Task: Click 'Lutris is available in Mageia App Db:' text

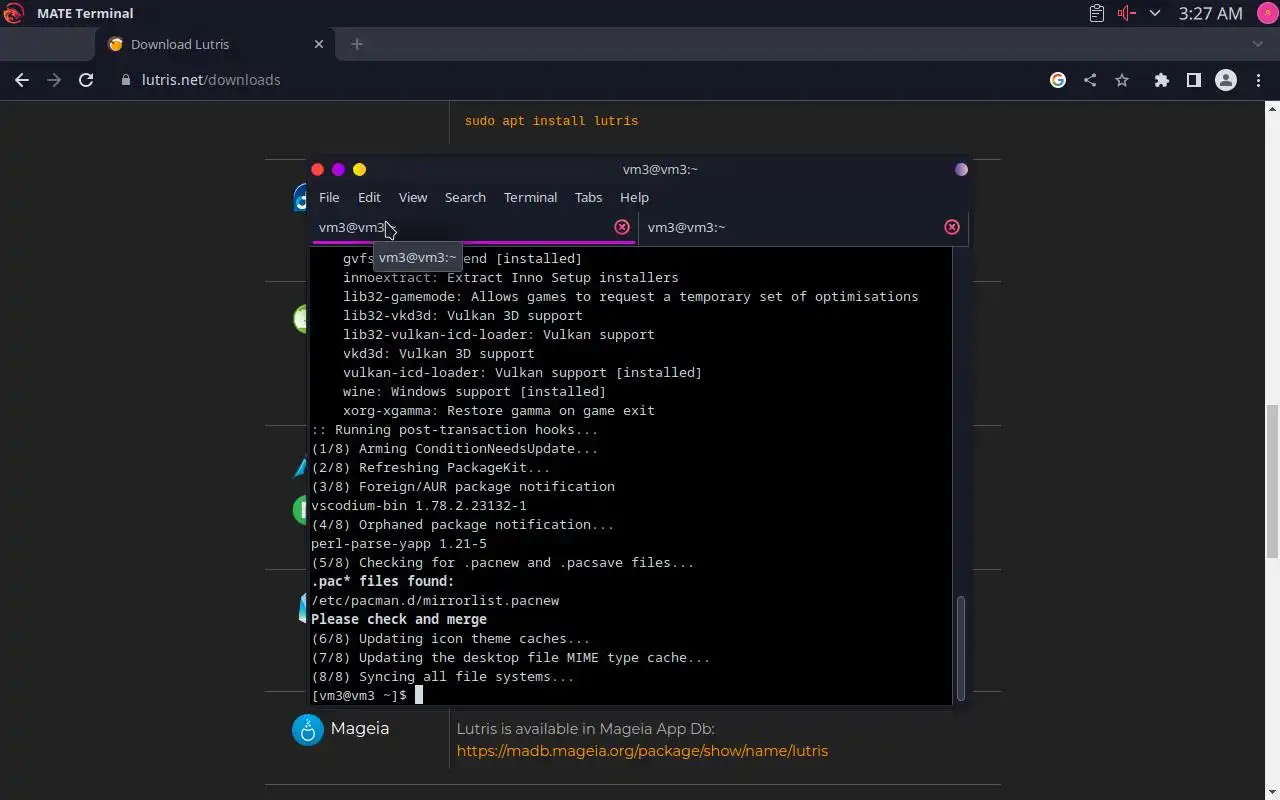Action: pyautogui.click(x=585, y=728)
